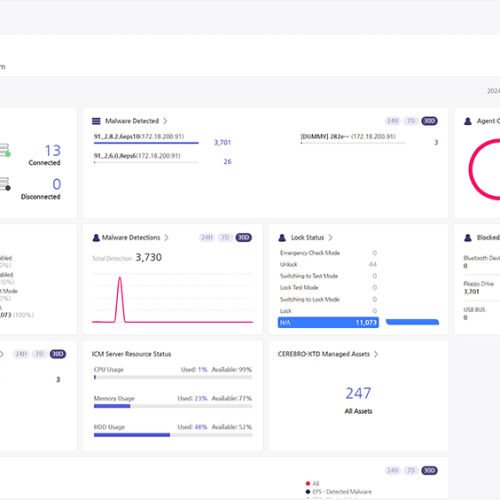The width and height of the screenshot is (500, 500).
Task: Click the Blocked panel user icon
Action: 468,238
